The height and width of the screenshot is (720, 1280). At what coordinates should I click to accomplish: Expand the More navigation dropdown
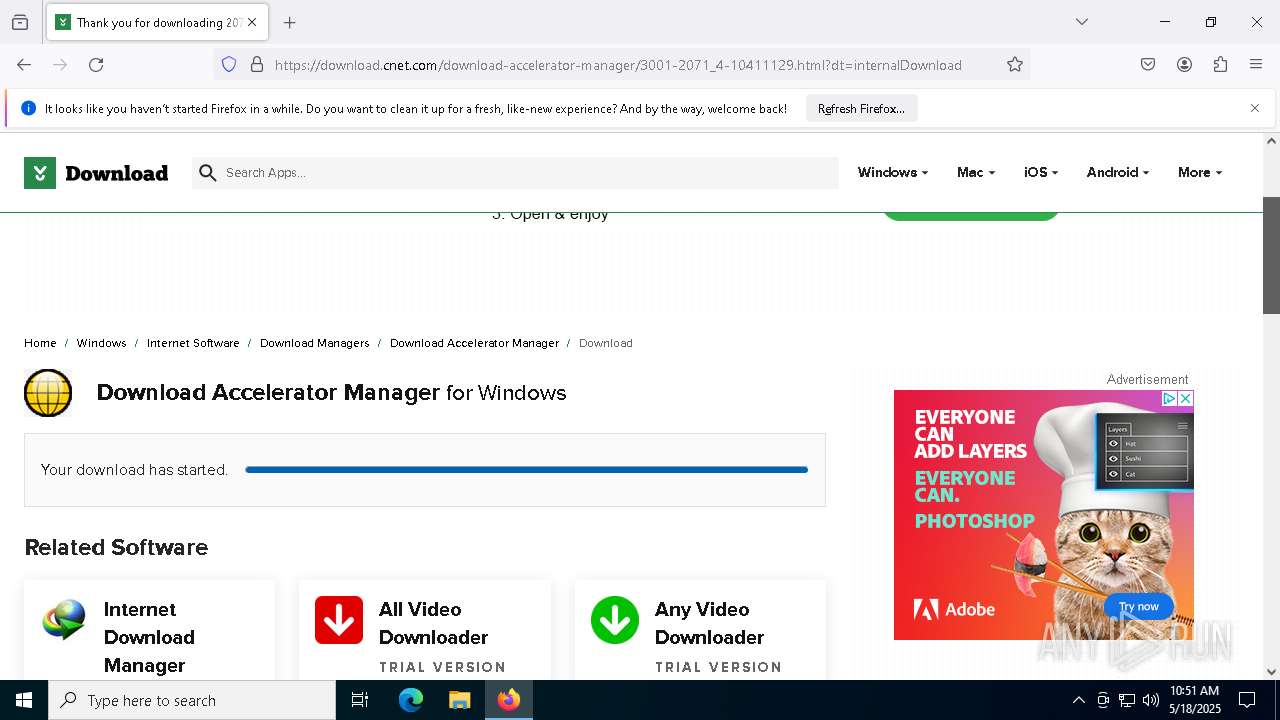[x=1200, y=173]
